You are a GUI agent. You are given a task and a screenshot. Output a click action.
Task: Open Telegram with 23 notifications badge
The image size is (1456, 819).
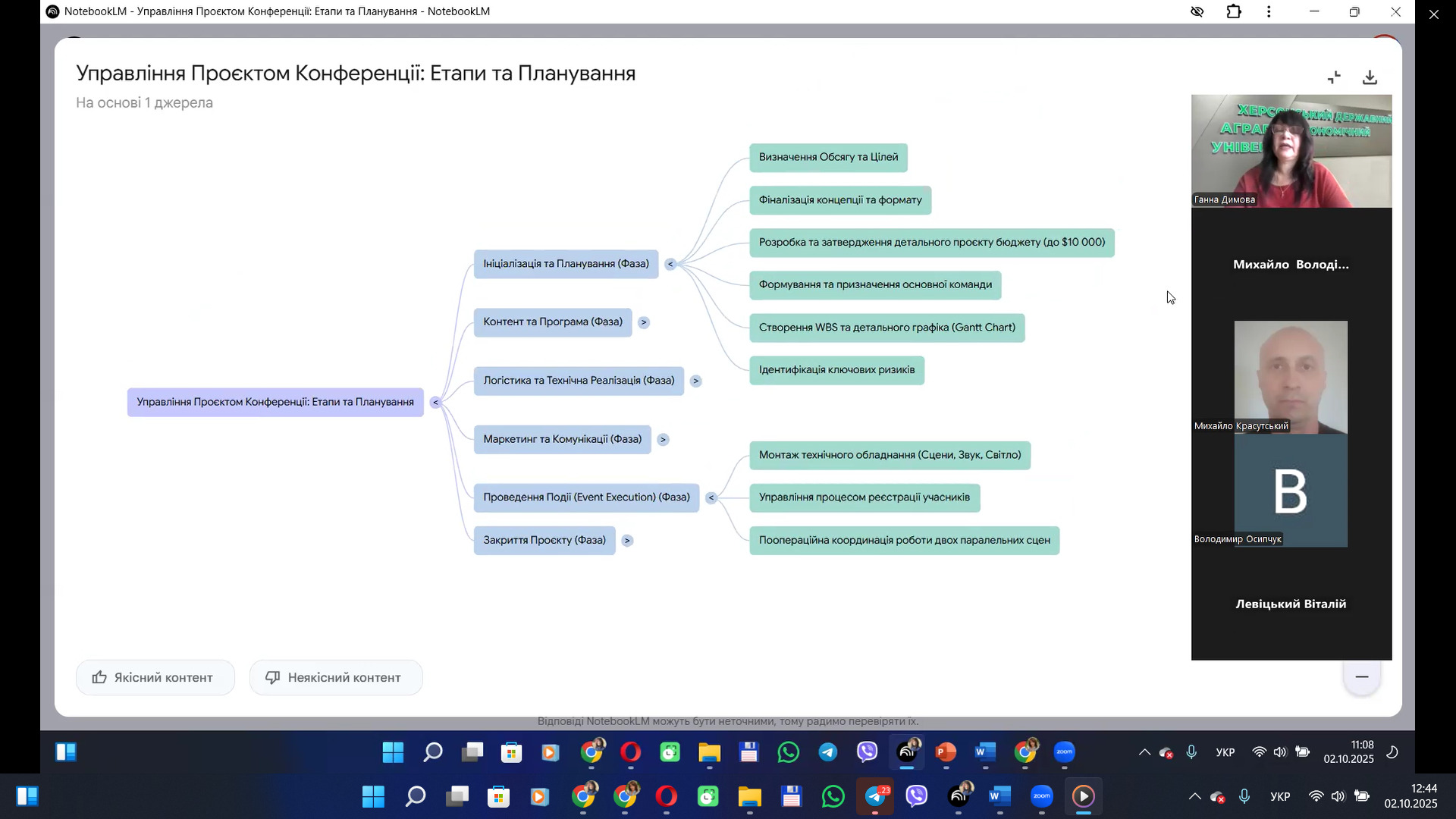(876, 796)
